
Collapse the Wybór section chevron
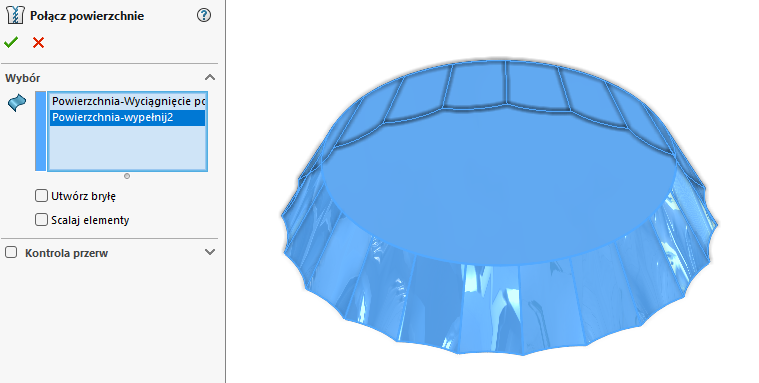(210, 77)
